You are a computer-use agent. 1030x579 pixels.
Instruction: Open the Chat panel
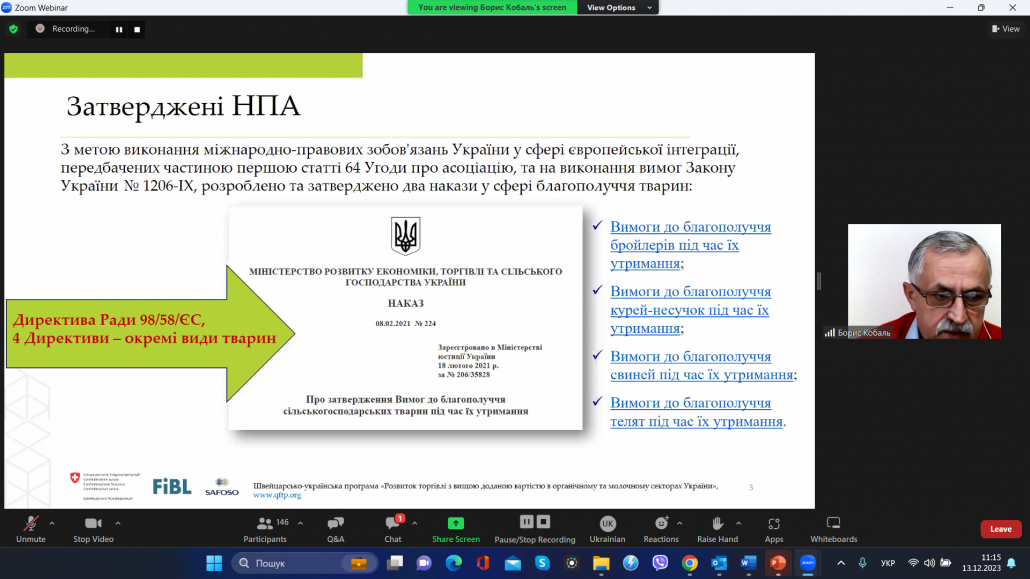(x=393, y=524)
